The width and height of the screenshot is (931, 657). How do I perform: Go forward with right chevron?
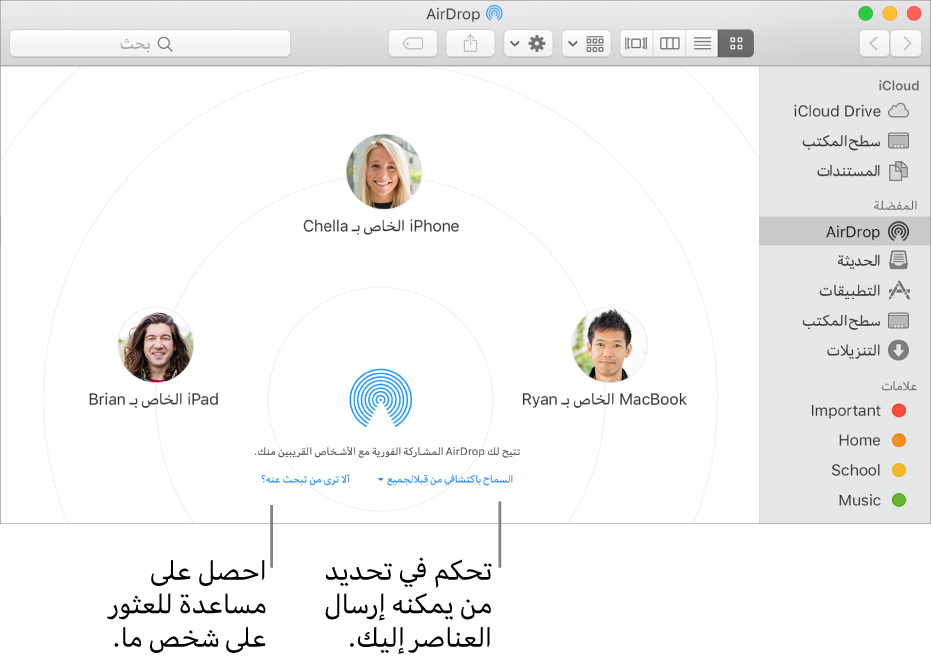click(x=906, y=43)
